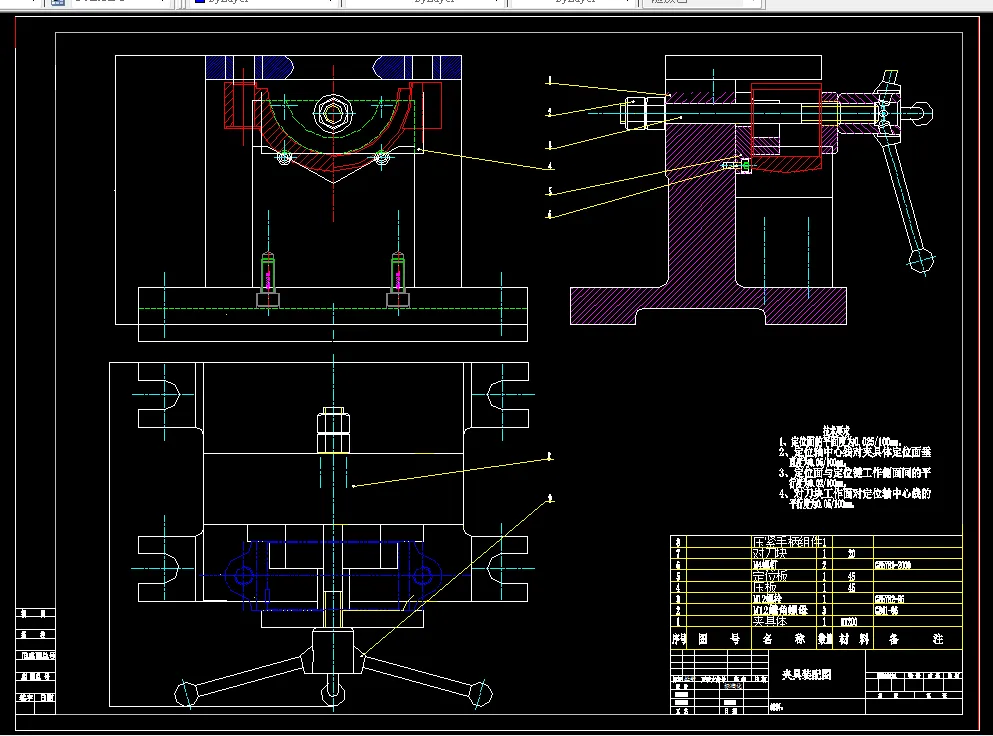Image resolution: width=993 pixels, height=736 pixels.
Task: Select the 技术要求 heading above the notes
Action: pyautogui.click(x=837, y=431)
